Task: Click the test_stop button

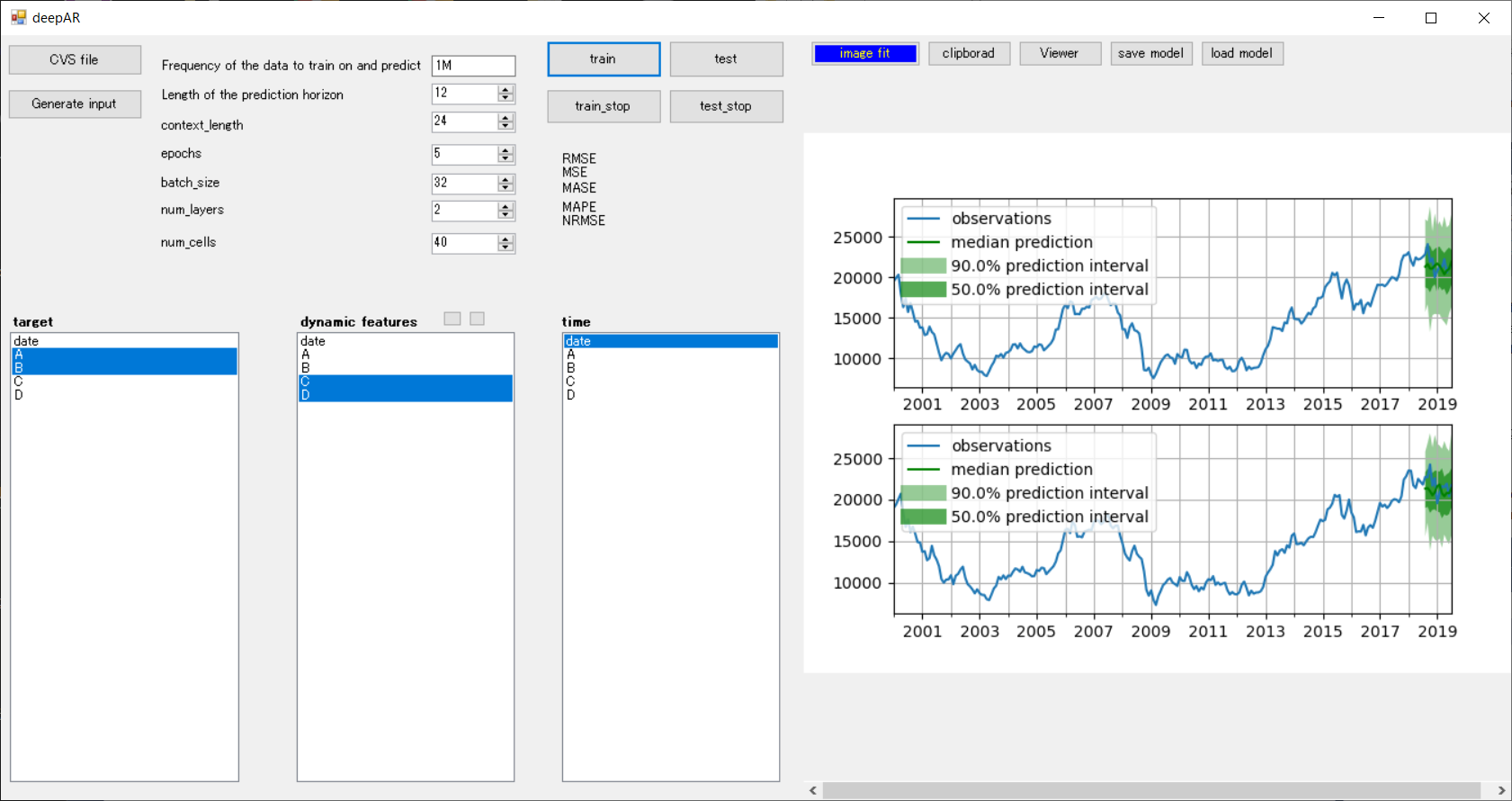Action: (x=726, y=105)
